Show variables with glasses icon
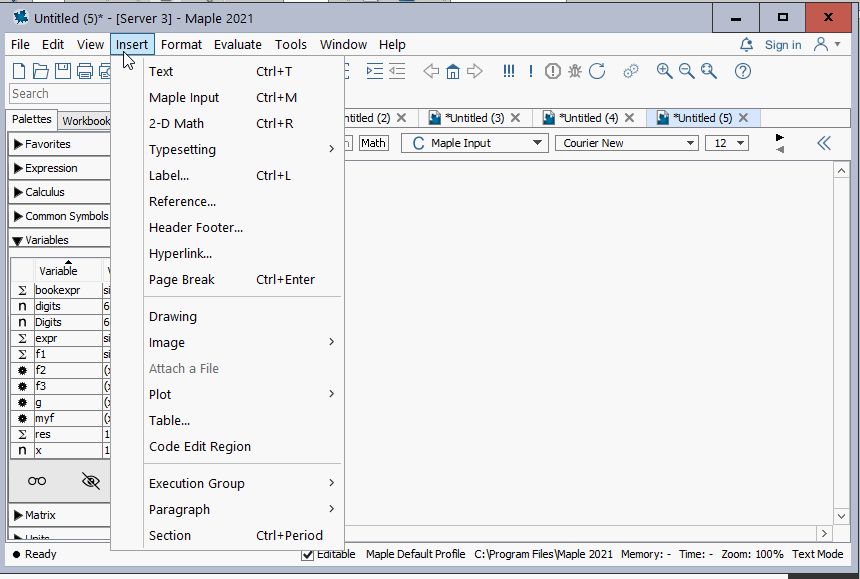This screenshot has width=860, height=579. (37, 481)
